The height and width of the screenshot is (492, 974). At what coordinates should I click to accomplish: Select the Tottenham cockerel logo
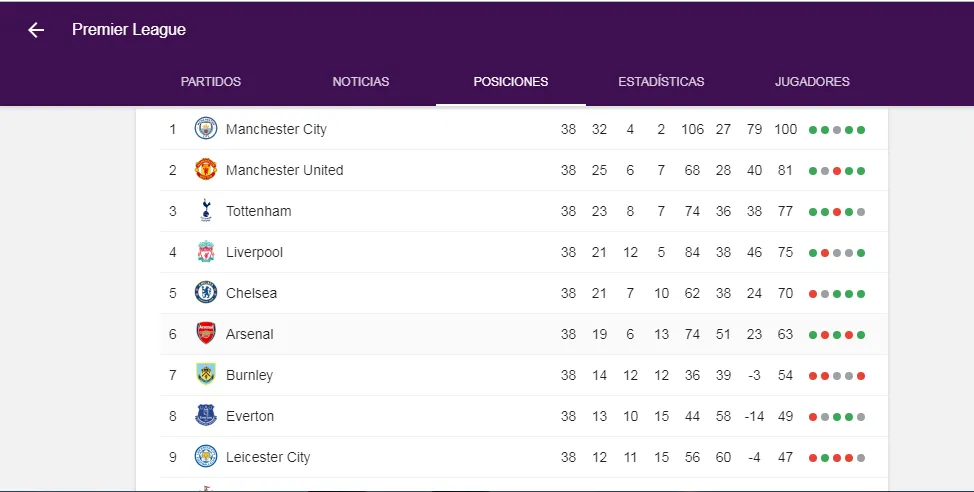pyautogui.click(x=206, y=211)
